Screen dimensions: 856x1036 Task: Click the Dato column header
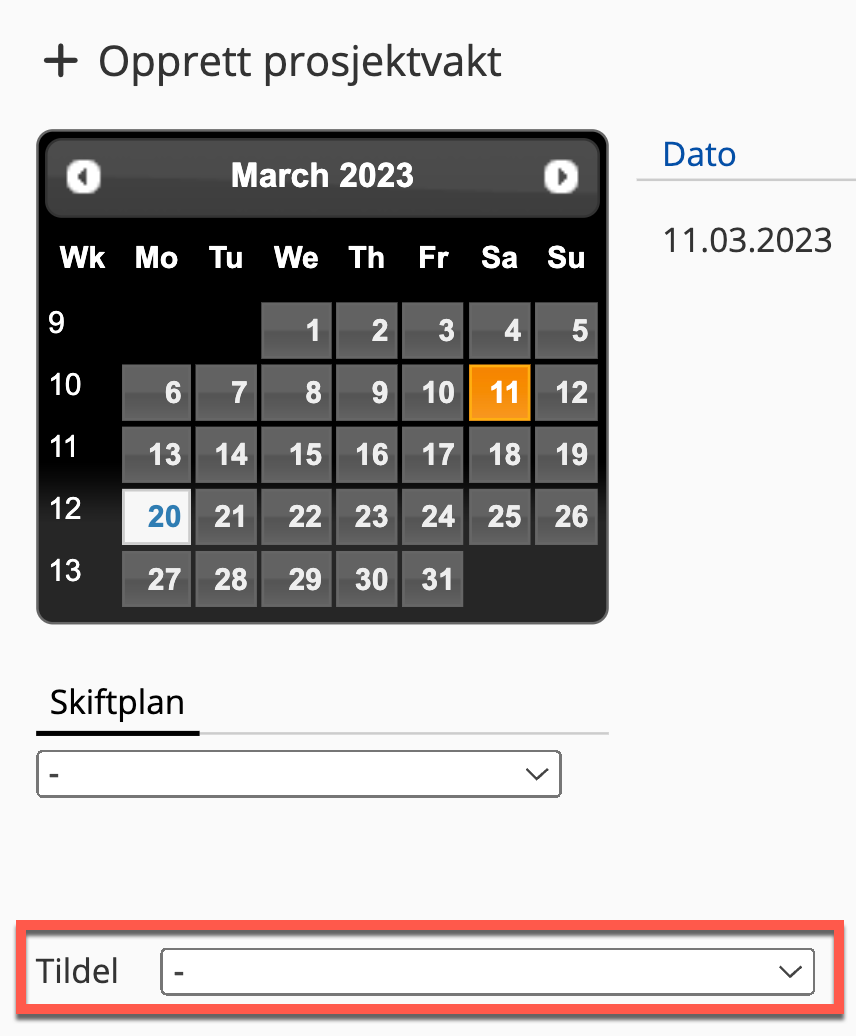point(699,154)
